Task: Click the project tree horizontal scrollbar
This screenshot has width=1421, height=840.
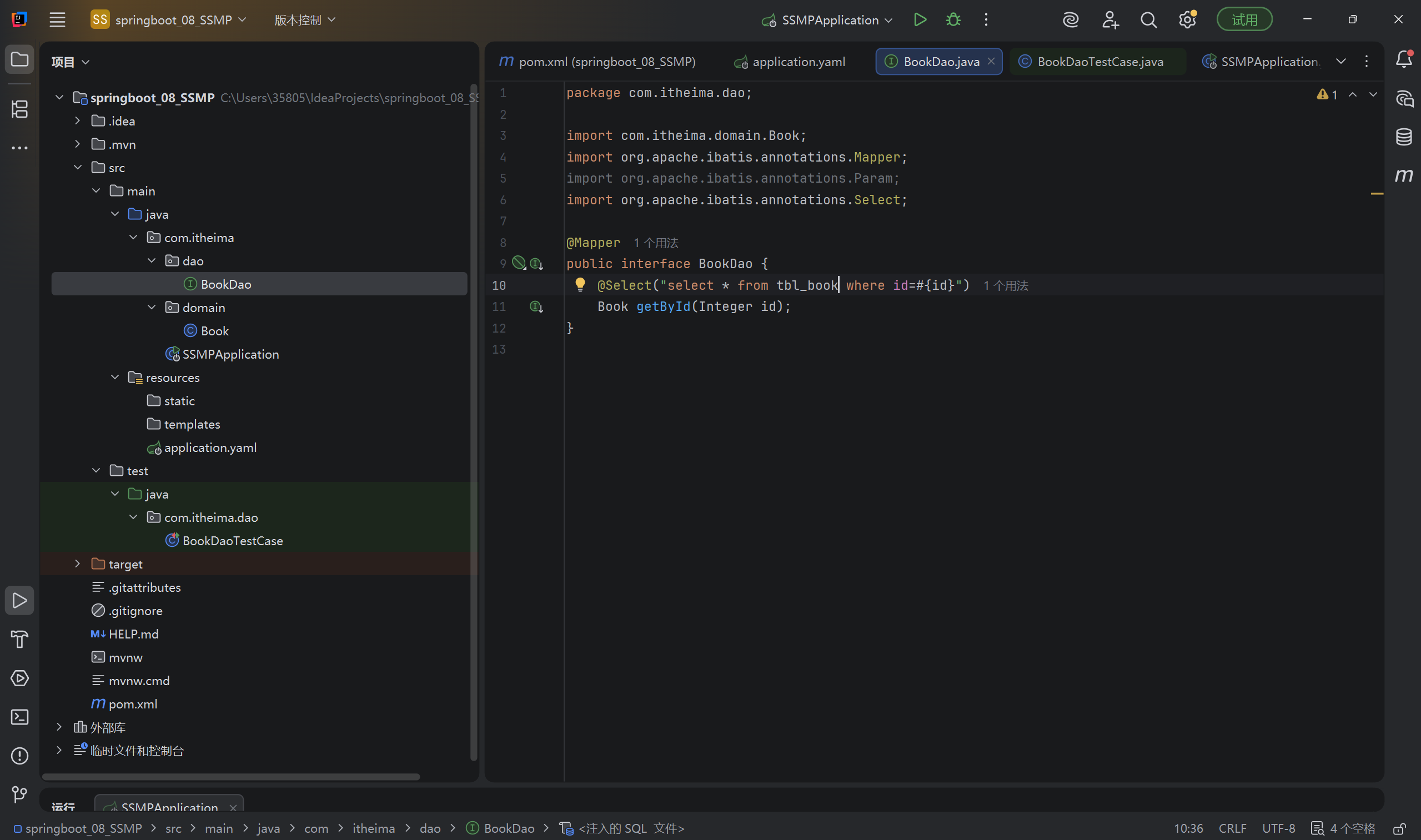Action: (231, 777)
